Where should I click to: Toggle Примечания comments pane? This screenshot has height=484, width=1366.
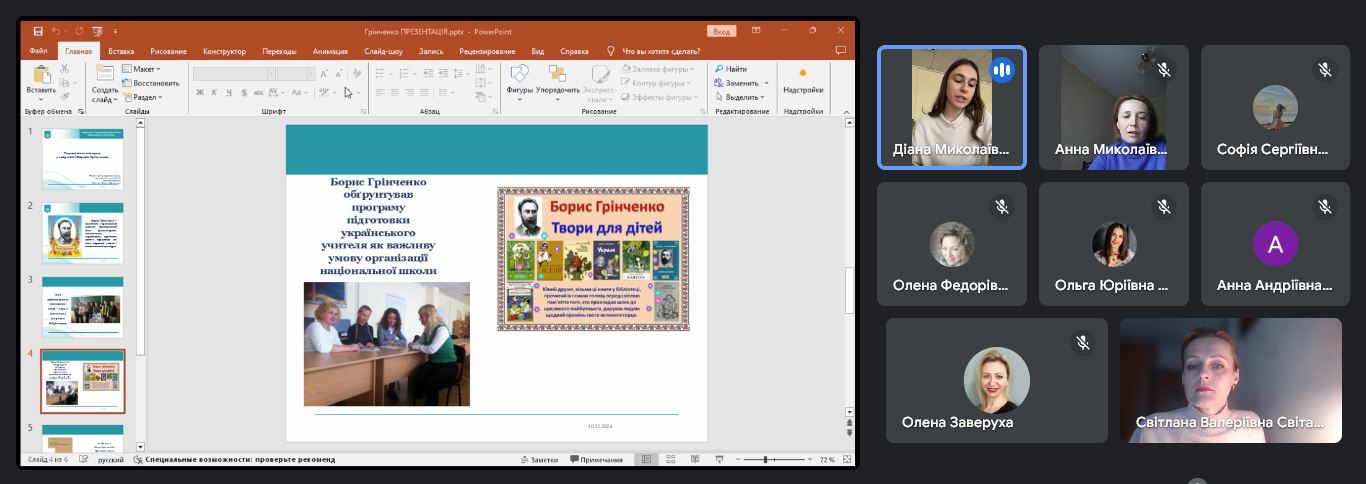point(596,460)
